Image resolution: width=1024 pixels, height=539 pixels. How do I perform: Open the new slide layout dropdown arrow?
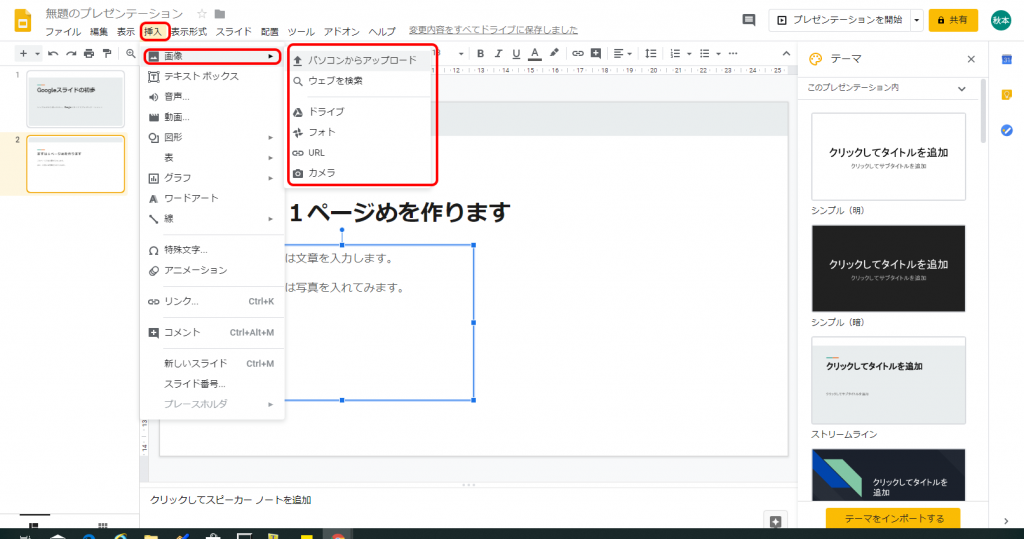pyautogui.click(x=37, y=54)
